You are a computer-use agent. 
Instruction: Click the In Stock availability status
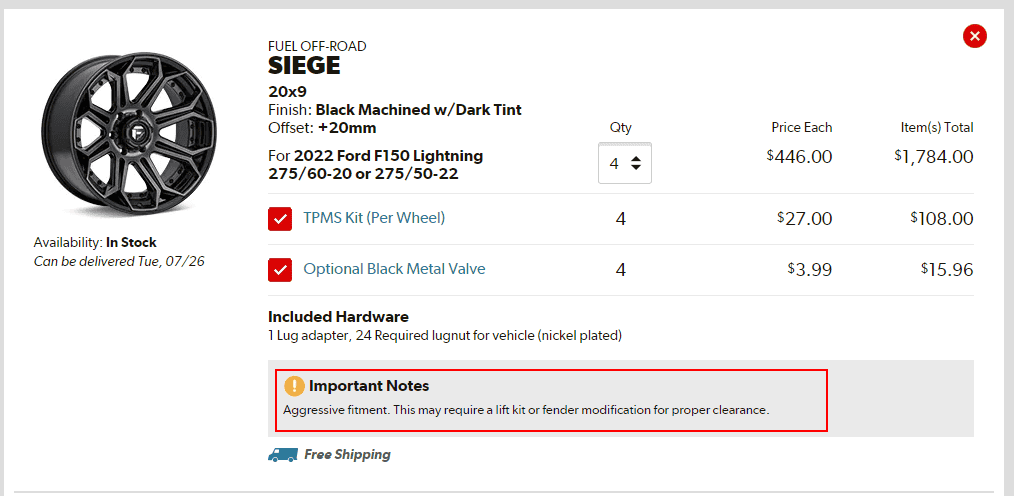(131, 242)
